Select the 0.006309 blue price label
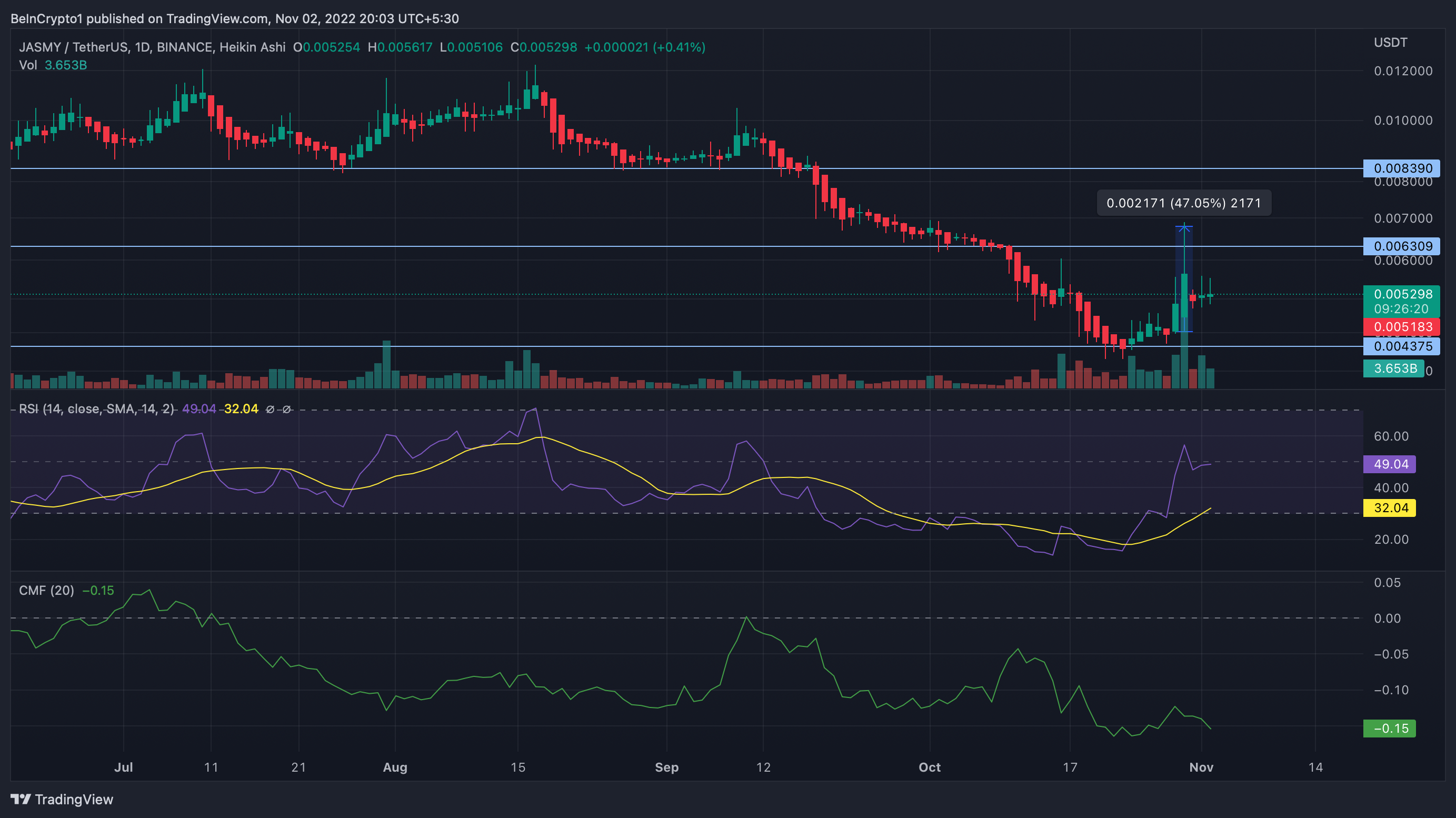Screen dimensions: 1456x818 1402,246
